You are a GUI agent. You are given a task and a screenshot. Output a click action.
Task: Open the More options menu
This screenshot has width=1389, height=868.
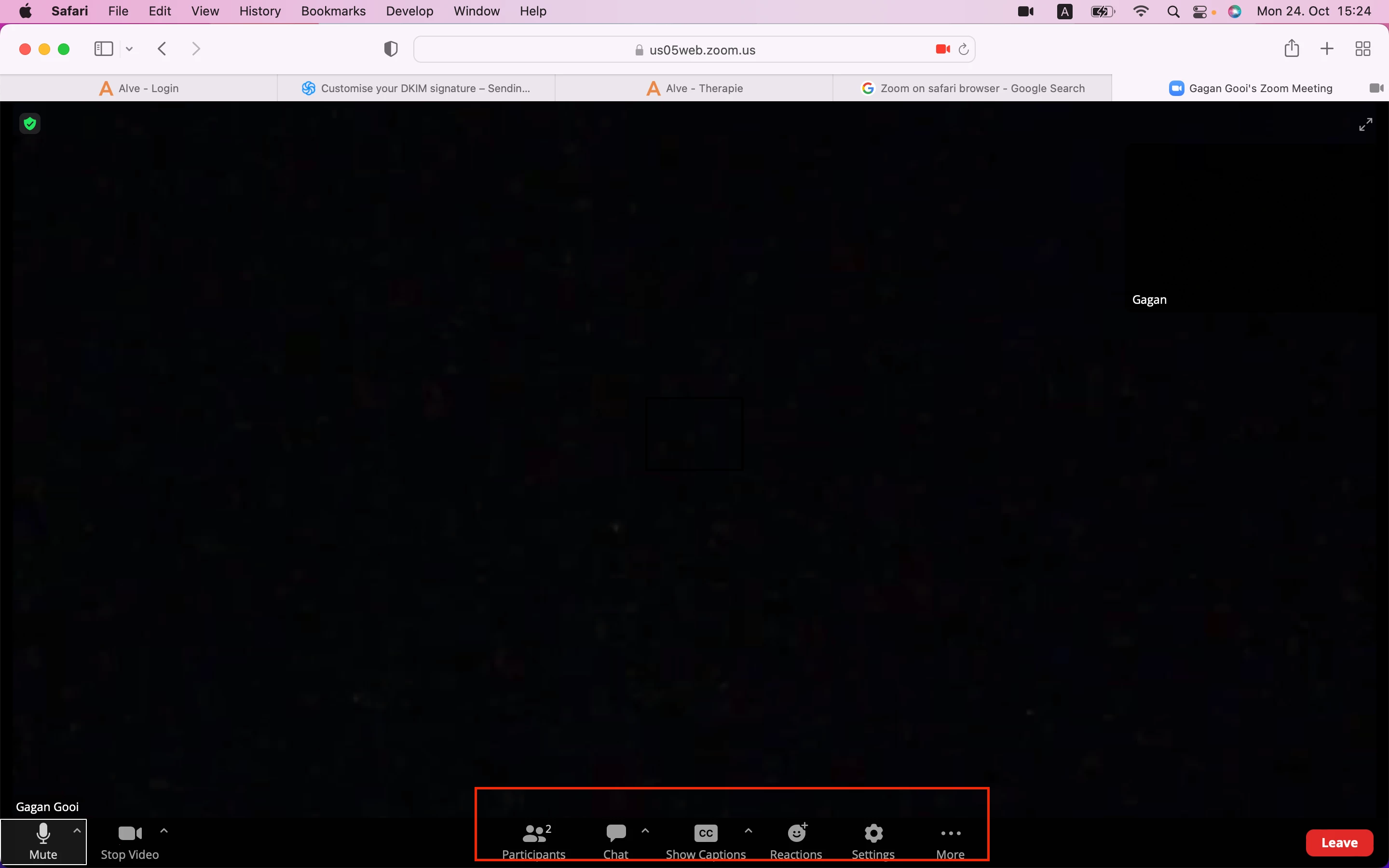[950, 841]
